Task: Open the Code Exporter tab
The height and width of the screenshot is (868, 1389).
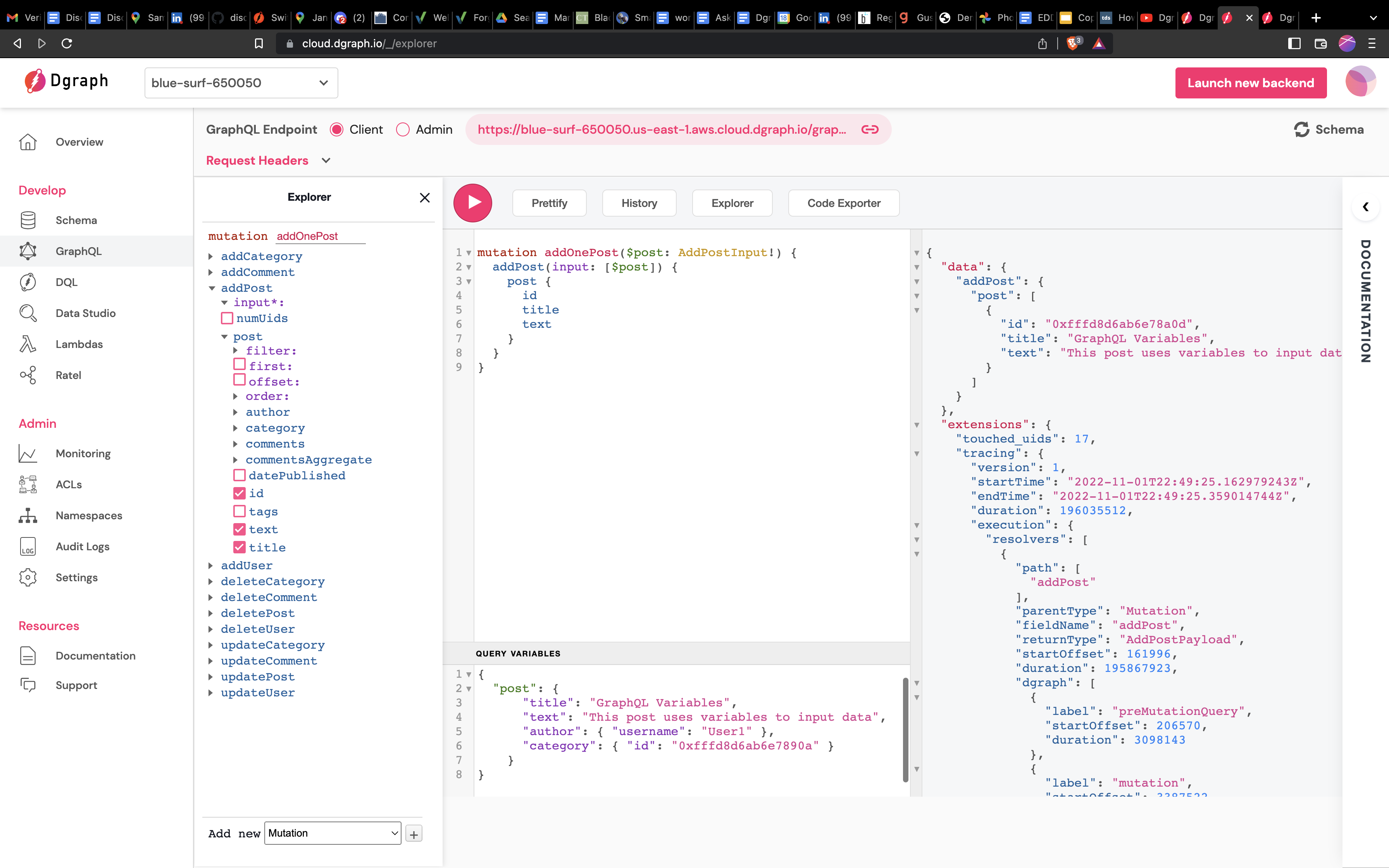Action: pyautogui.click(x=843, y=203)
